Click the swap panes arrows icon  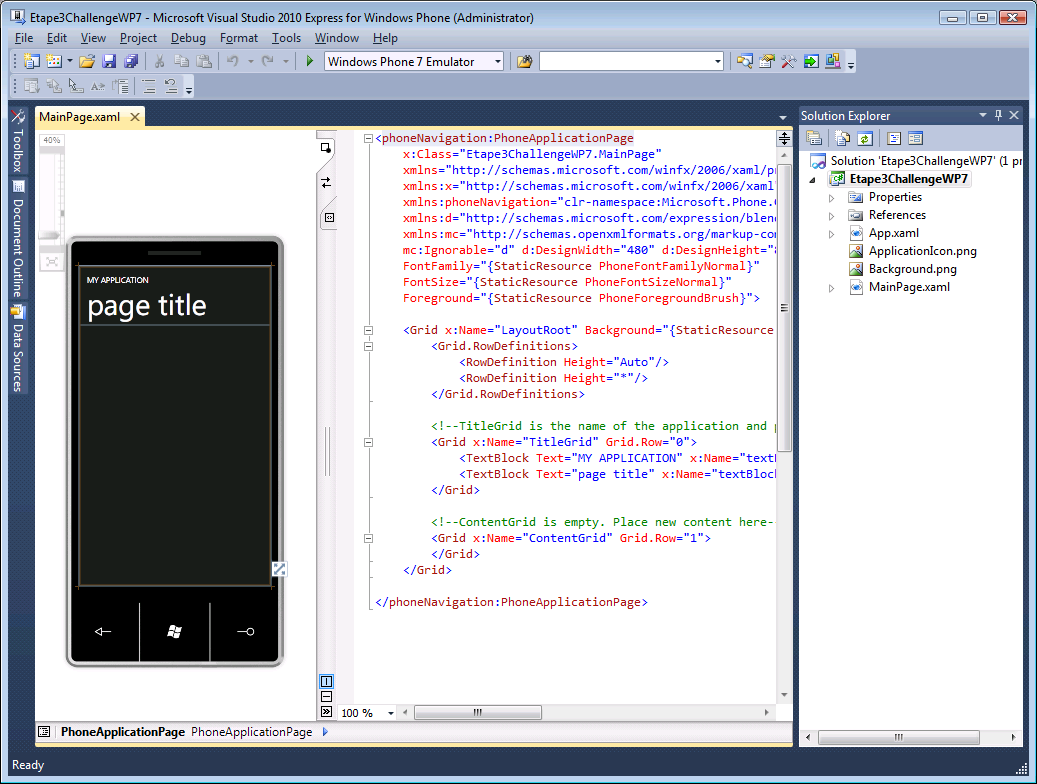point(326,182)
